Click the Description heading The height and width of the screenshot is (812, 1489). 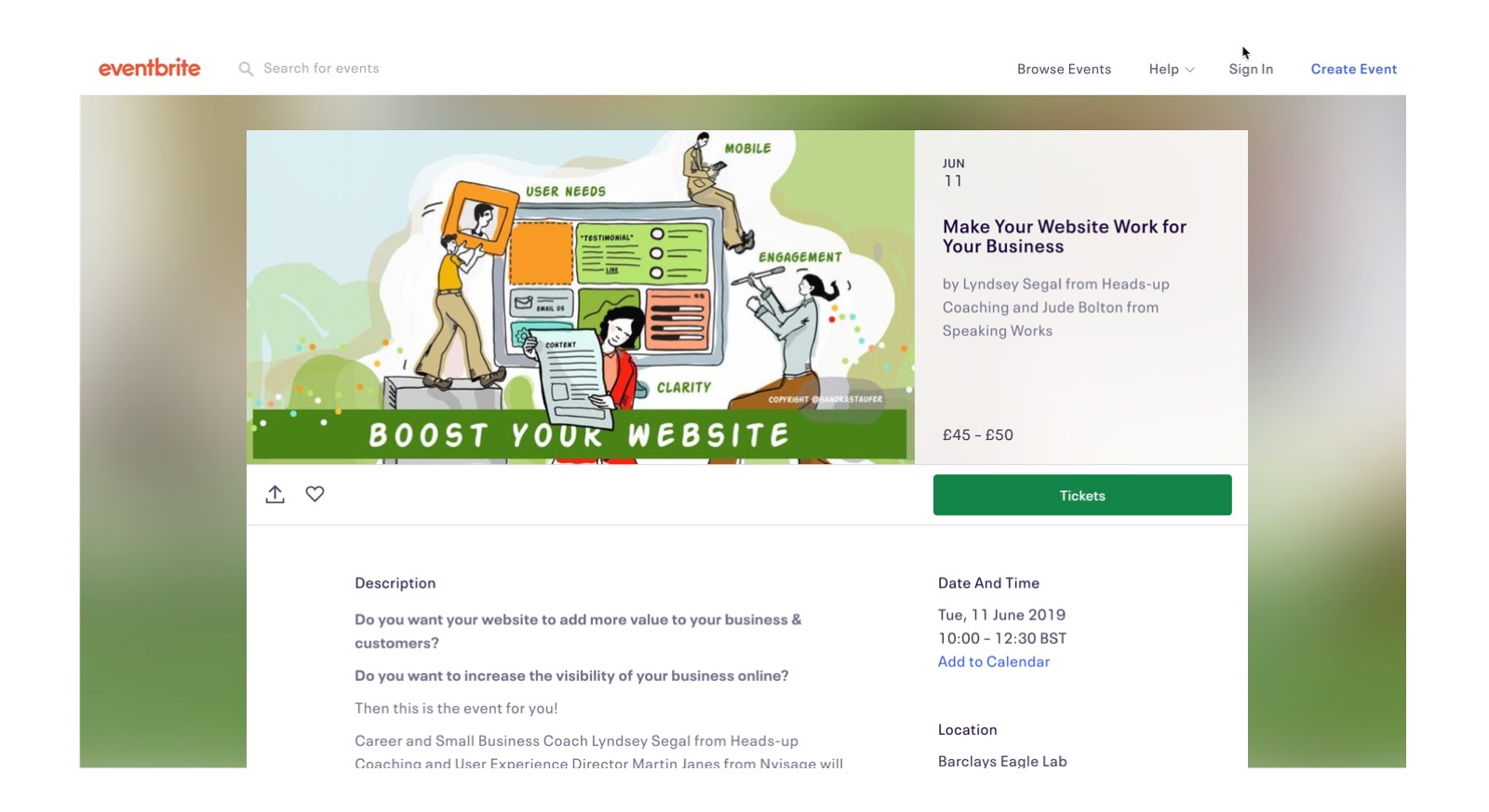395,583
